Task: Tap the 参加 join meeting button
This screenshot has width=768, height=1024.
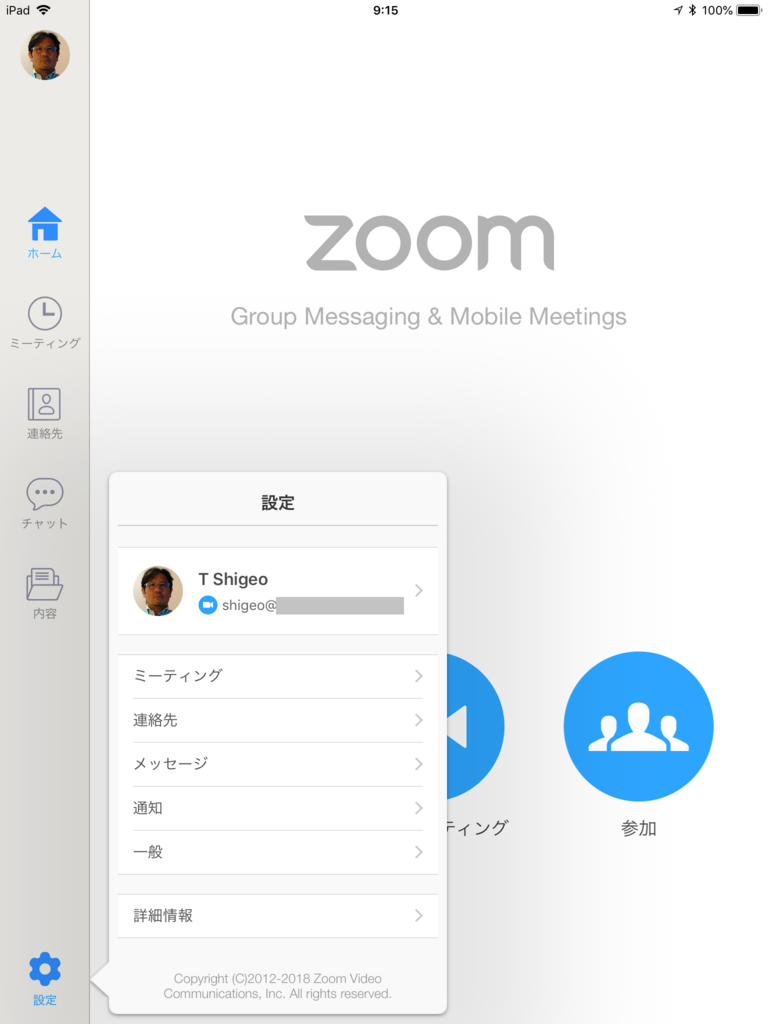Action: point(638,726)
